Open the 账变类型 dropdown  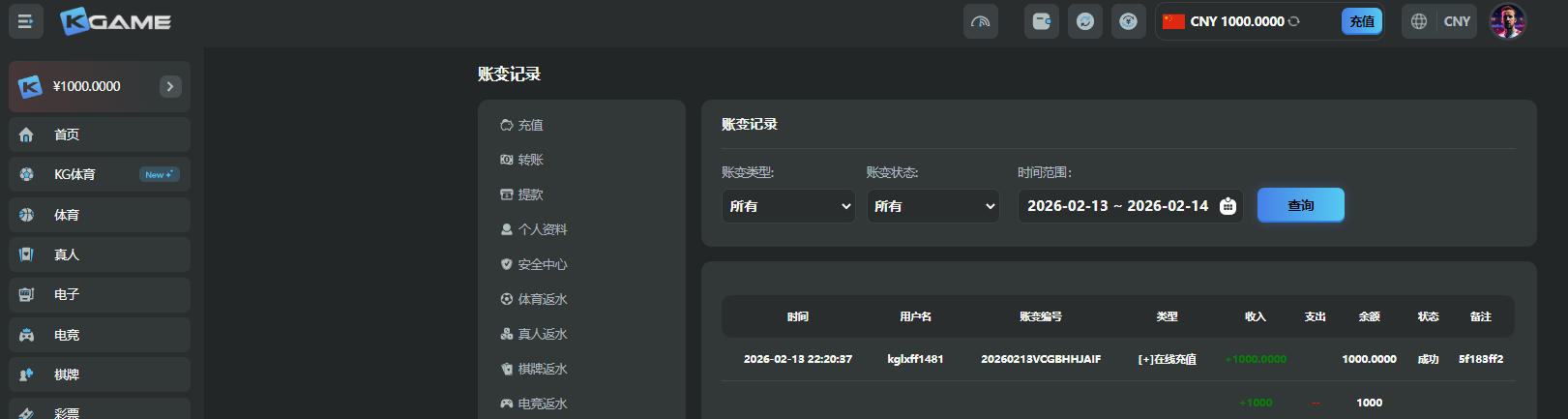point(788,206)
